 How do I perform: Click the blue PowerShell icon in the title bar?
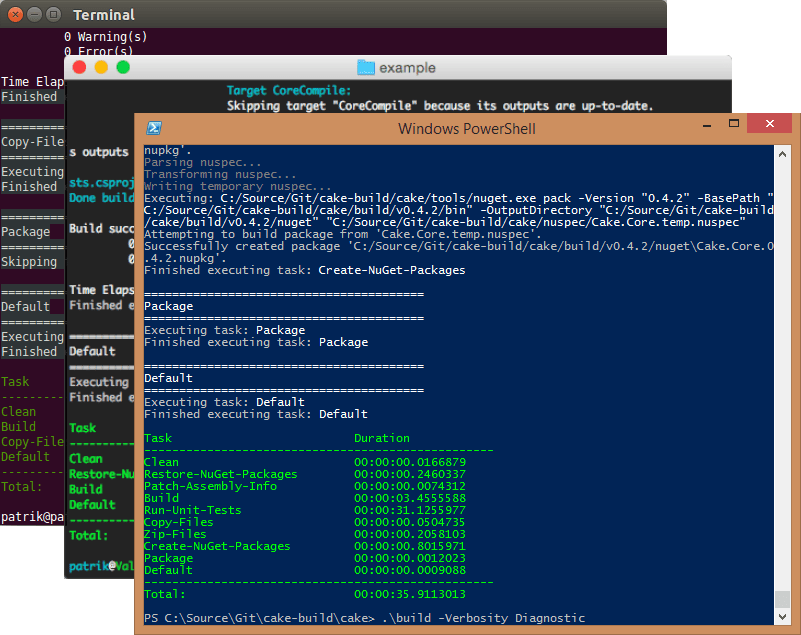pyautogui.click(x=152, y=128)
